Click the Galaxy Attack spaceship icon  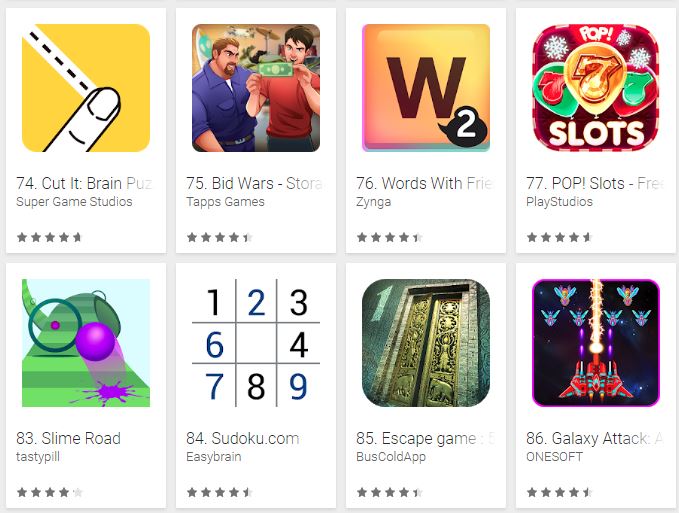click(x=596, y=343)
